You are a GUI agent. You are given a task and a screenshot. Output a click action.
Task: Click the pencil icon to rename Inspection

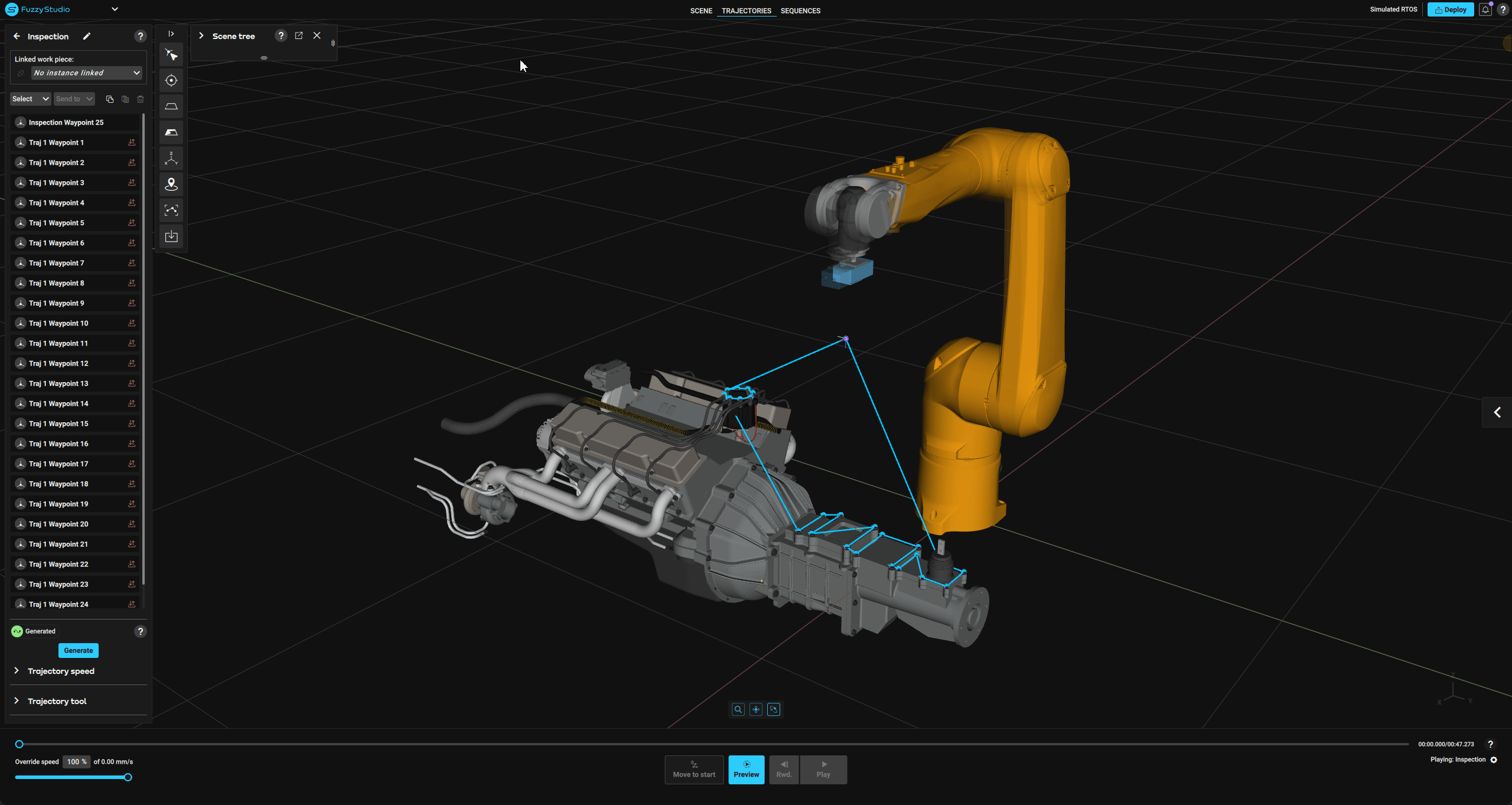coord(87,36)
